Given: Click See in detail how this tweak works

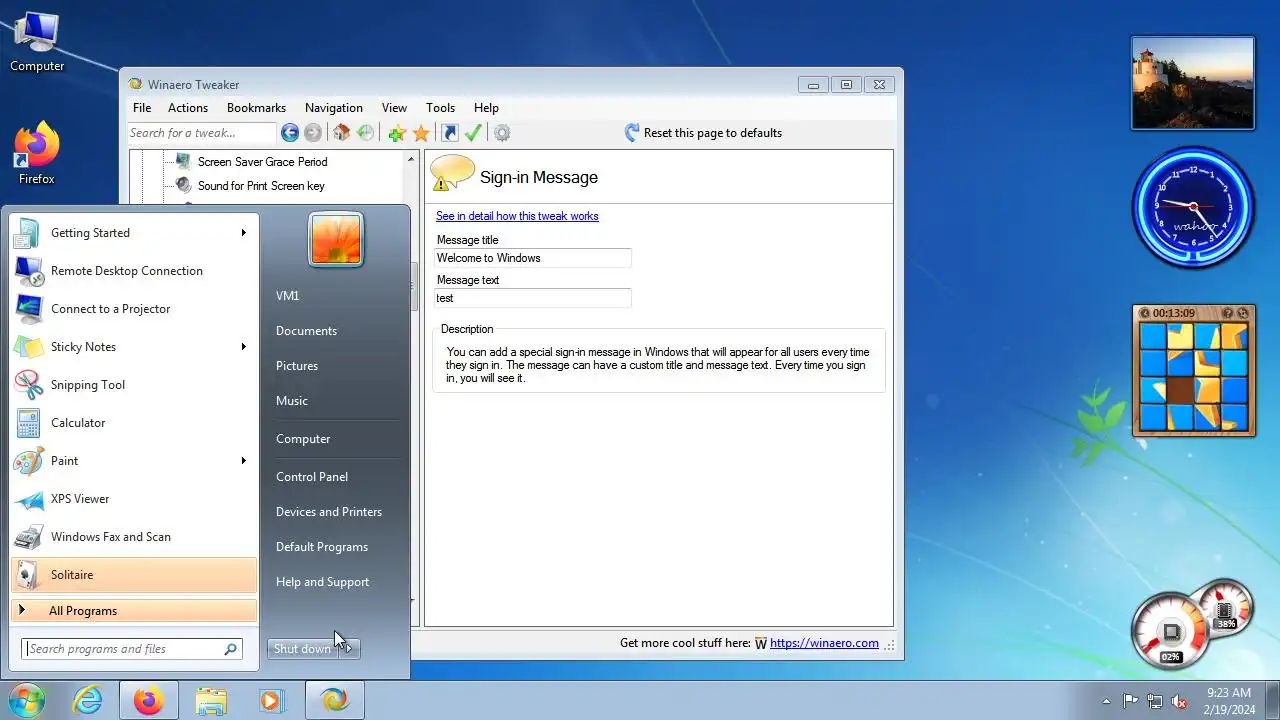Looking at the screenshot, I should 517,216.
